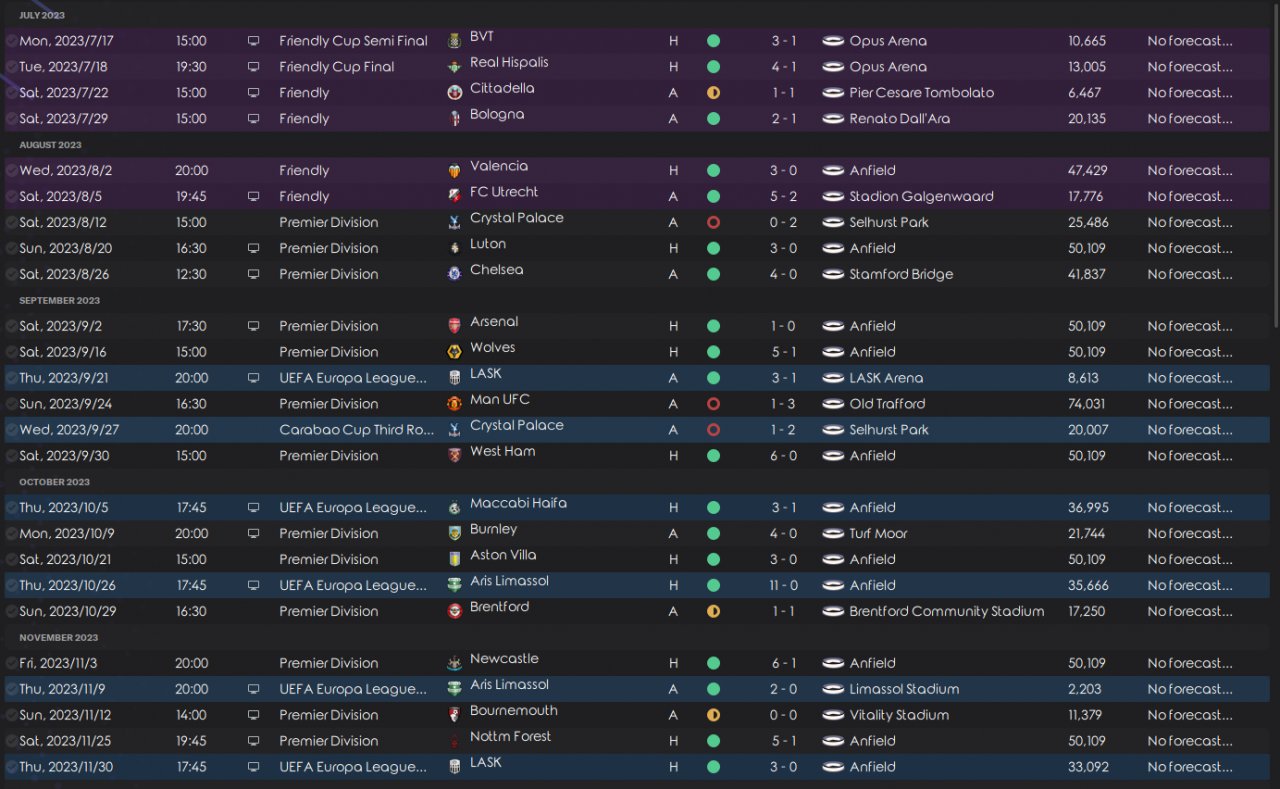Click the Arsenal club crest

pos(455,326)
